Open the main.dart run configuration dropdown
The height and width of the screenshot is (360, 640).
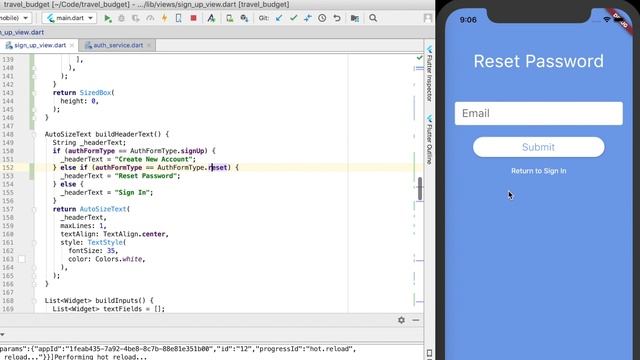coord(69,18)
